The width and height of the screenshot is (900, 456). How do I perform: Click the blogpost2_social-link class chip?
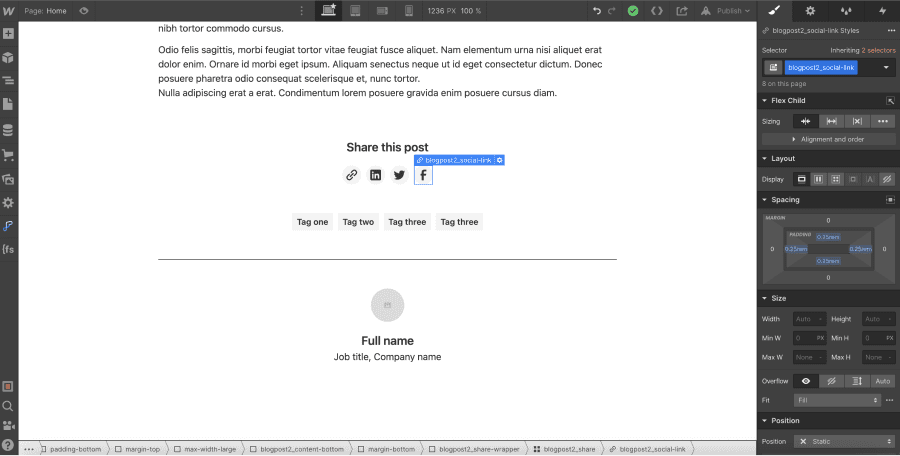(x=821, y=68)
